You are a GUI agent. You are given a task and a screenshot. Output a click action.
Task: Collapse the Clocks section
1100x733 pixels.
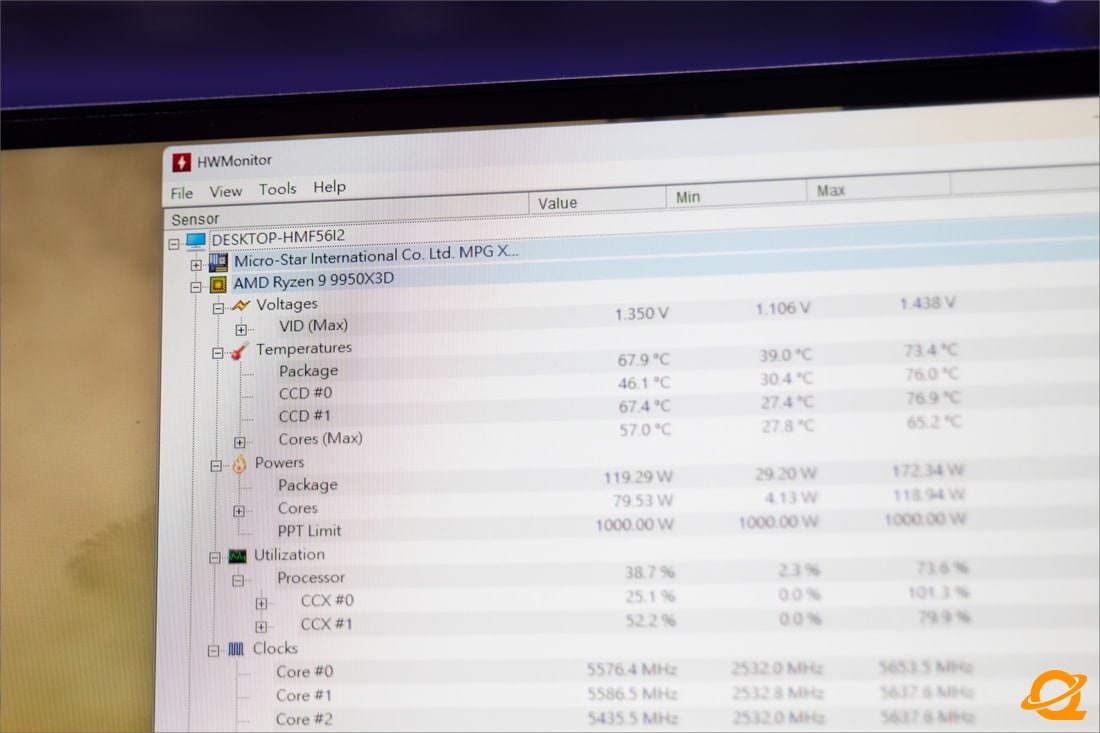tap(213, 652)
